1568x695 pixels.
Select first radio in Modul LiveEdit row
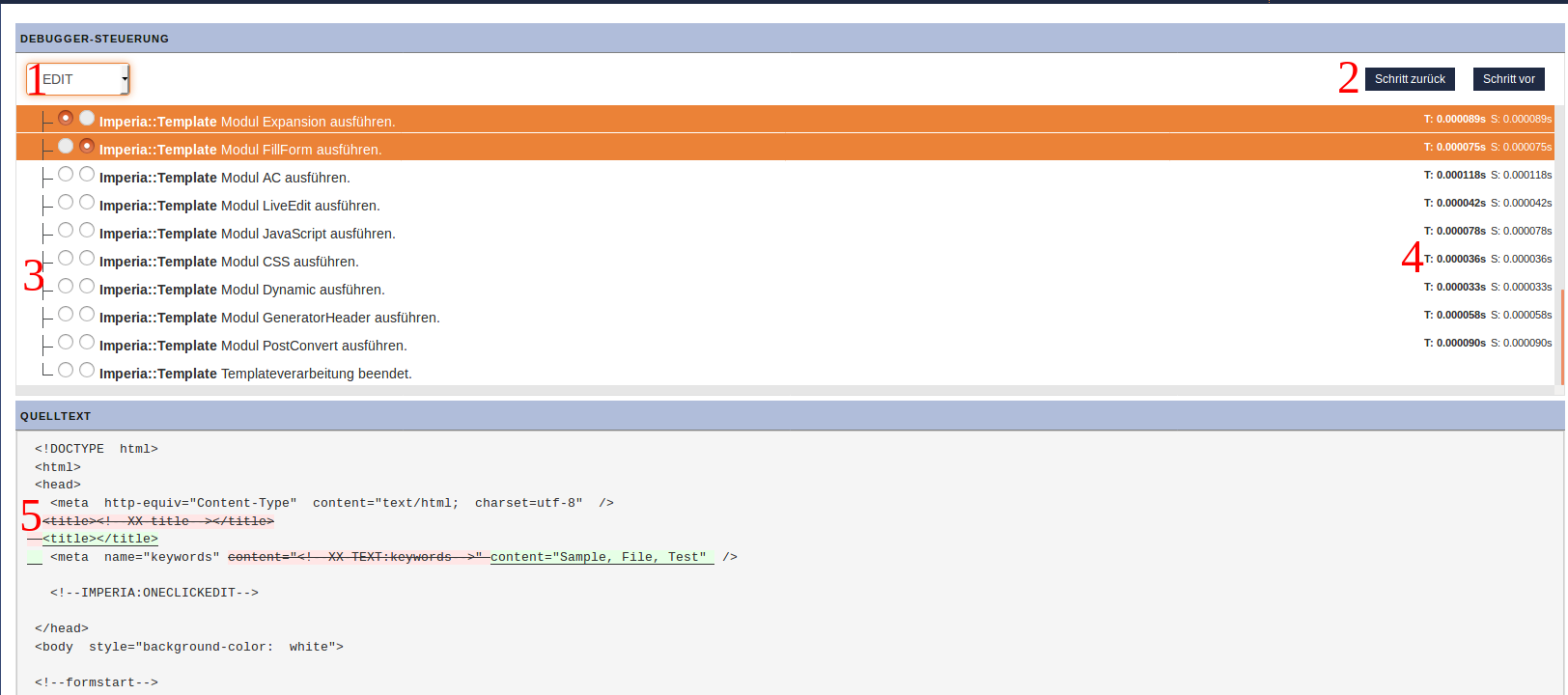pos(66,202)
